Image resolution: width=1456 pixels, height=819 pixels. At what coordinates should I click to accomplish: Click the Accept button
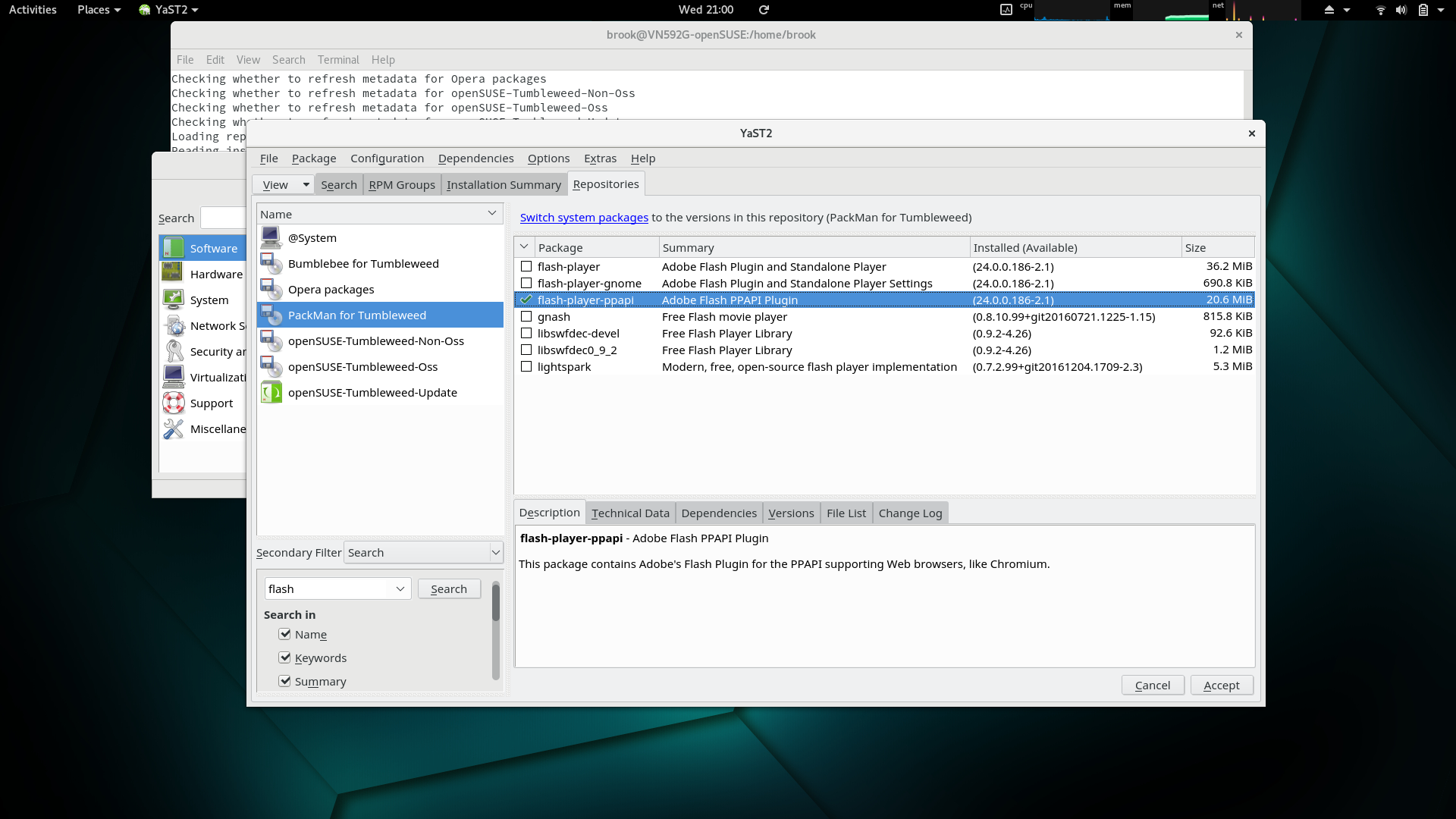click(x=1222, y=686)
